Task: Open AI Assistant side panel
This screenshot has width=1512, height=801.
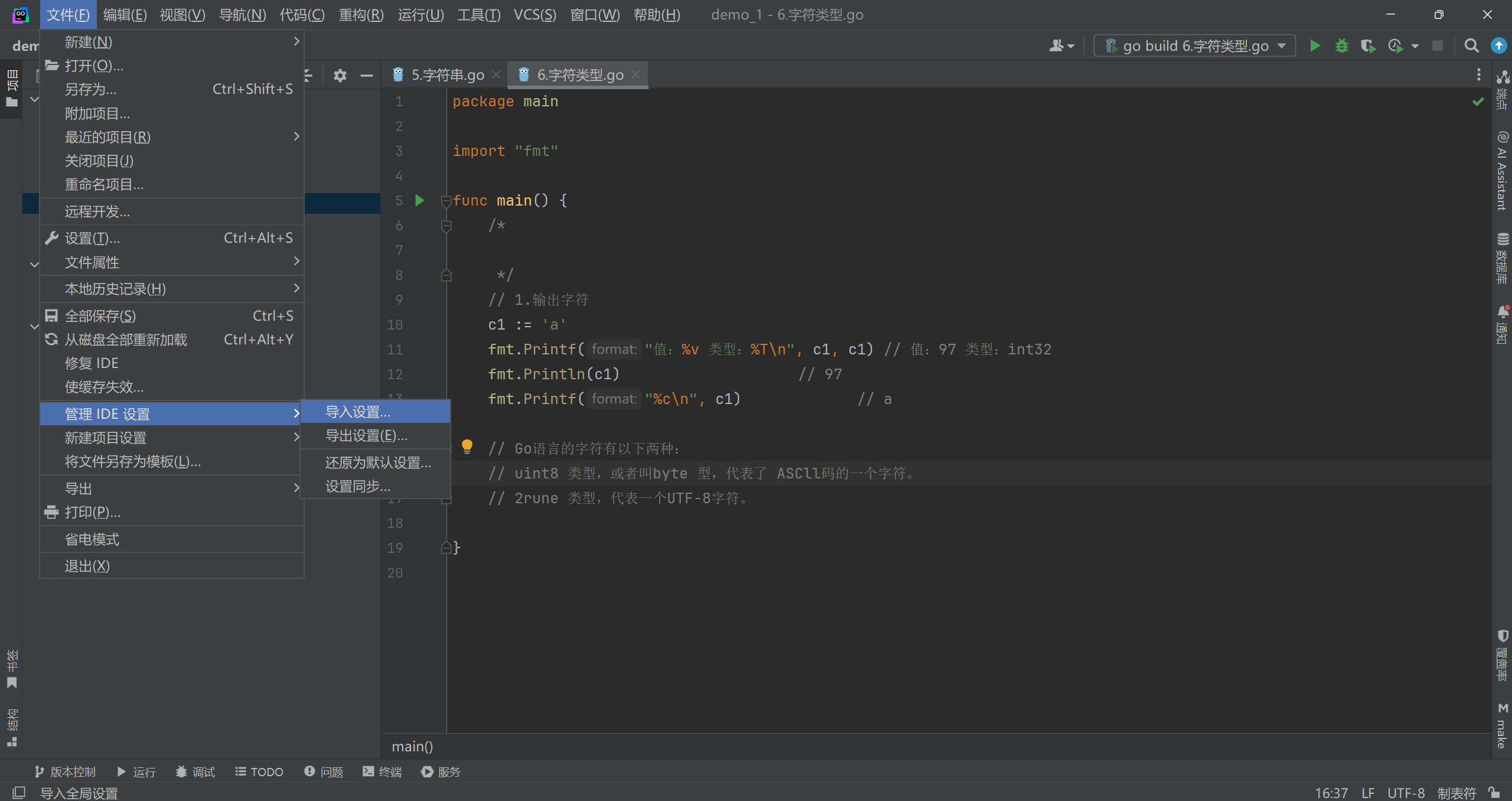Action: pos(1503,171)
